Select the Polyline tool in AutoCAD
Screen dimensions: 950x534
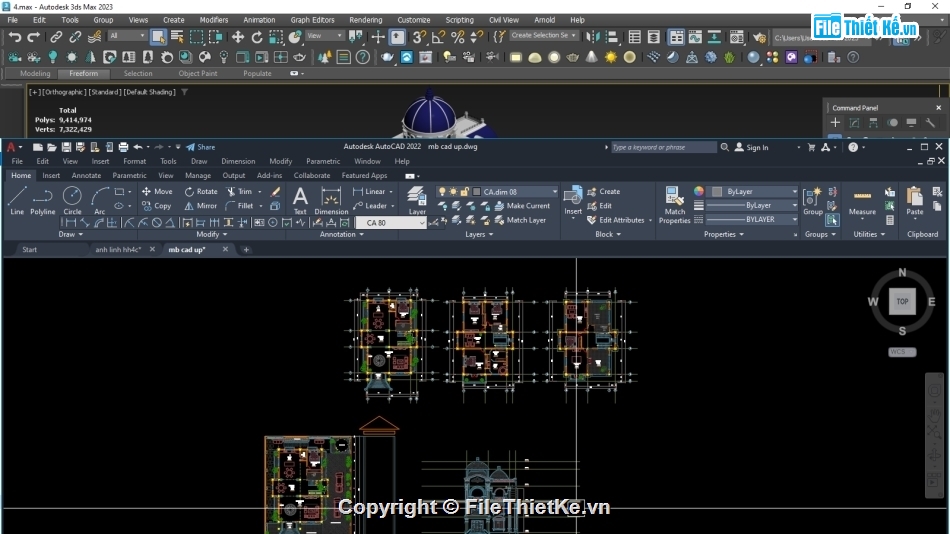click(42, 201)
